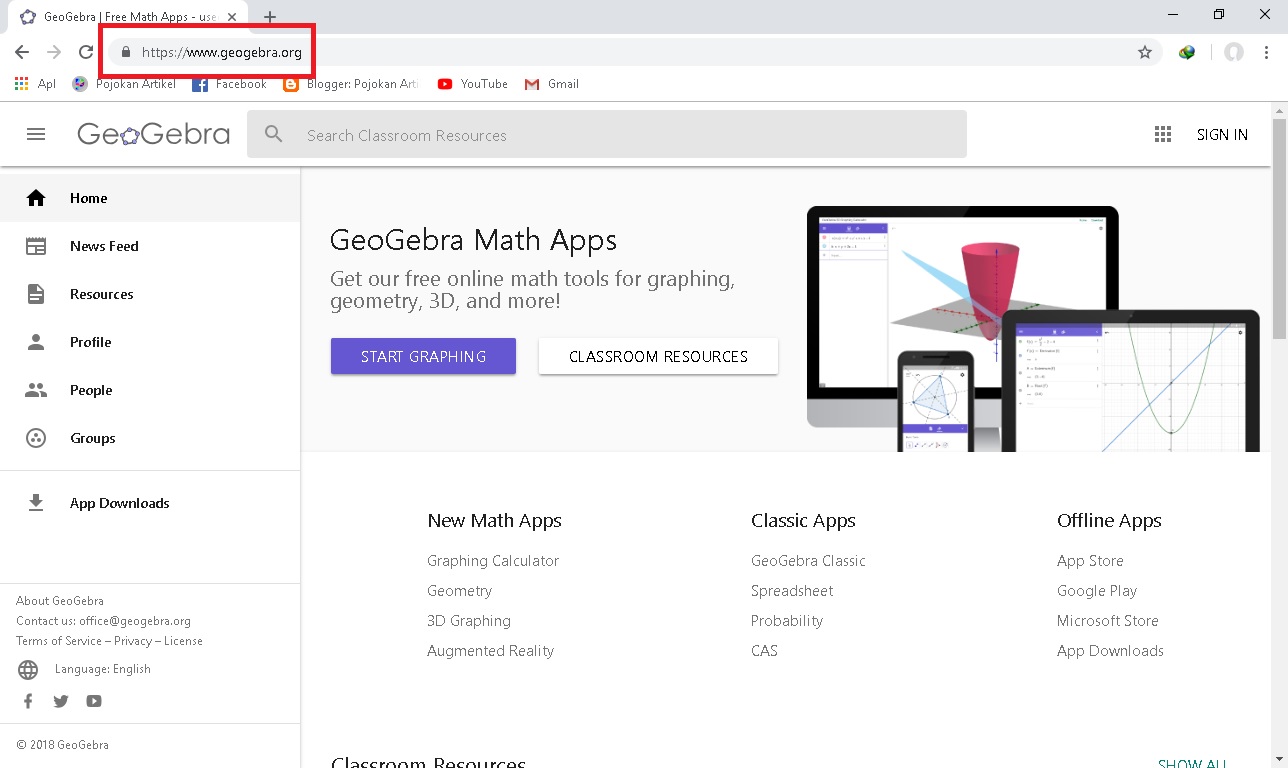Click the About GeoGebra footer link
Image resolution: width=1288 pixels, height=768 pixels.
click(x=60, y=601)
